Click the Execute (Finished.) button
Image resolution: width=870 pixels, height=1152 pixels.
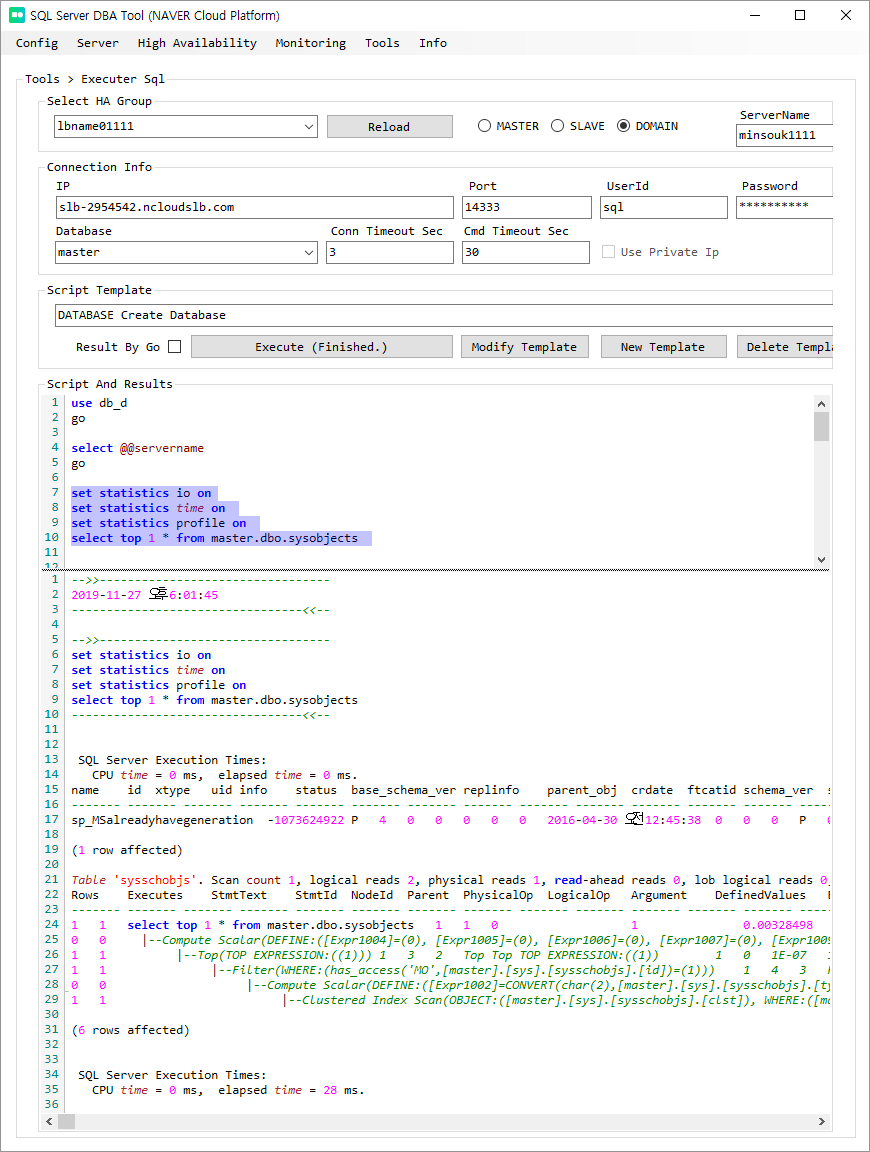322,347
